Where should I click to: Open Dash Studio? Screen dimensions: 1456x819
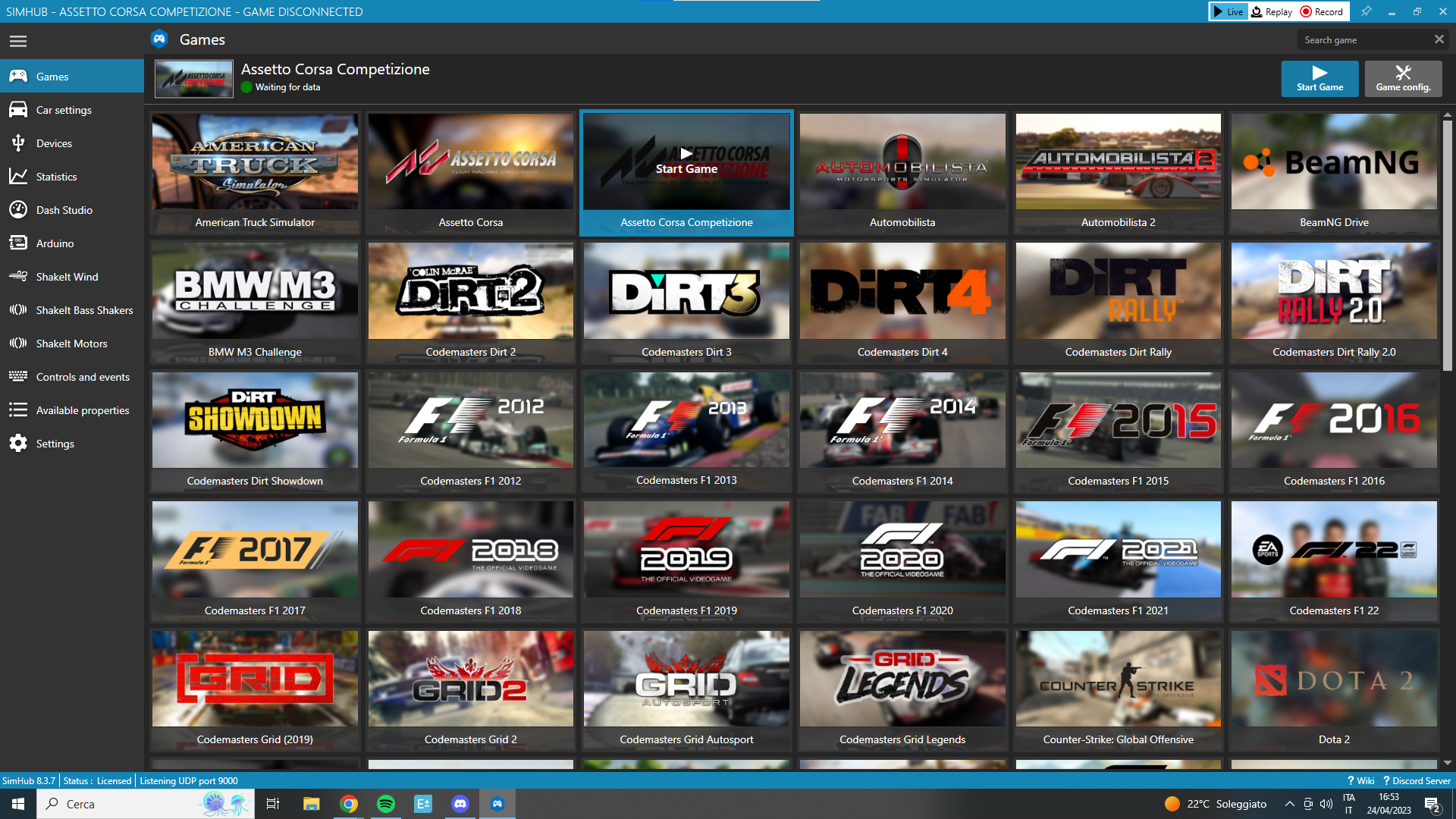click(72, 210)
